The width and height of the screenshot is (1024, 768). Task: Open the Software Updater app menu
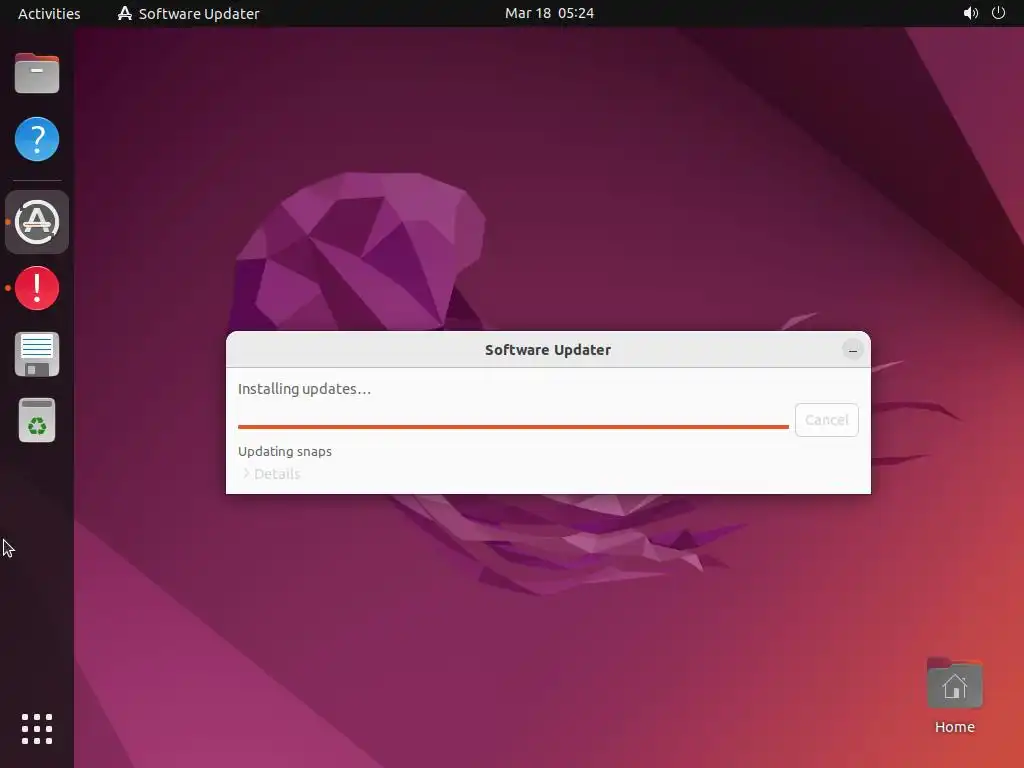[x=188, y=13]
